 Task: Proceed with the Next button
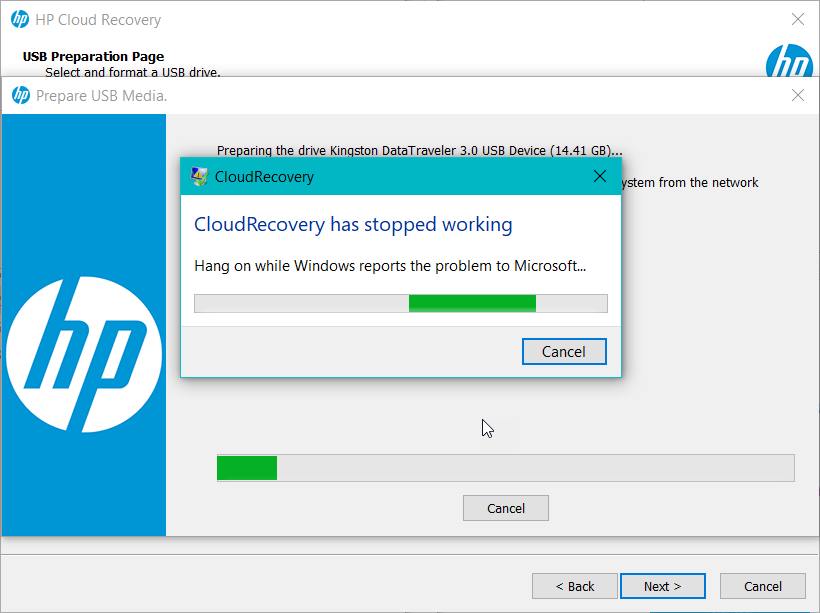(x=662, y=586)
